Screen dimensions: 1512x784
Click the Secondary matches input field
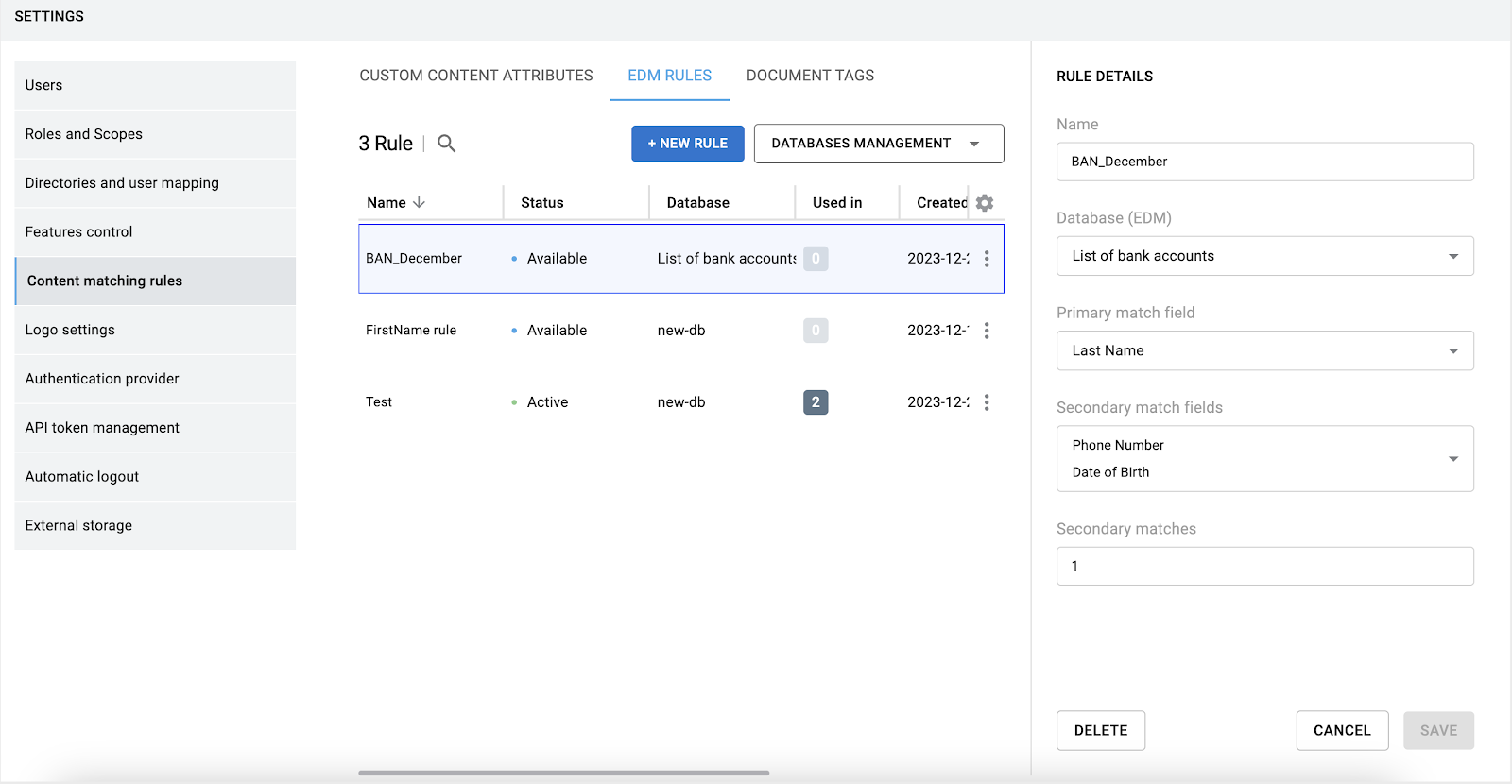point(1264,566)
